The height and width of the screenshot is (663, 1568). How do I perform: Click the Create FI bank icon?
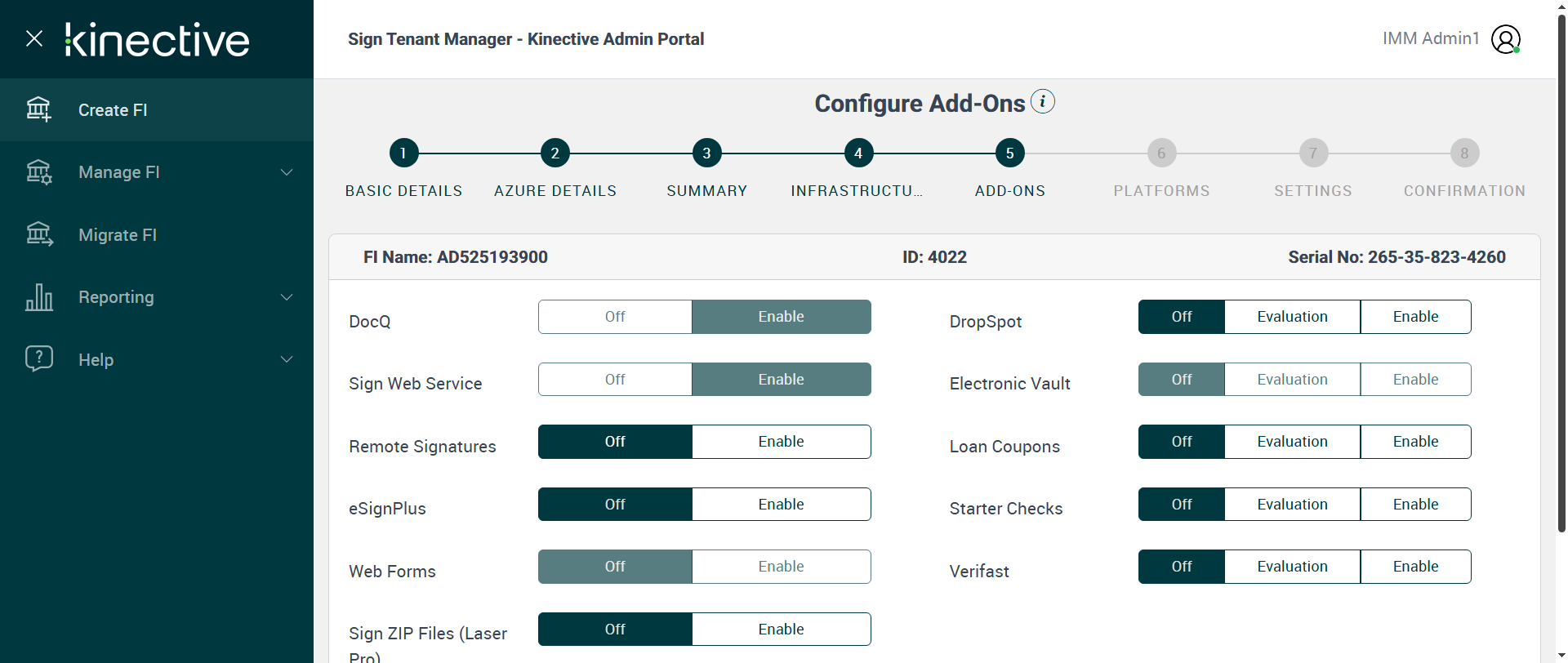tap(38, 109)
